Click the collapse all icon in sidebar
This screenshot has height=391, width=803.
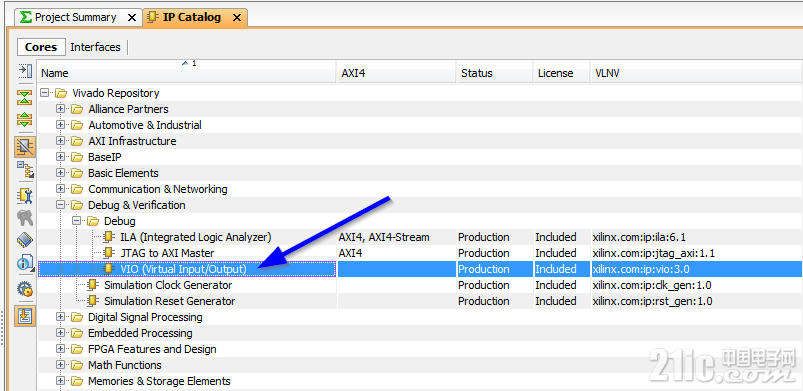(x=25, y=97)
